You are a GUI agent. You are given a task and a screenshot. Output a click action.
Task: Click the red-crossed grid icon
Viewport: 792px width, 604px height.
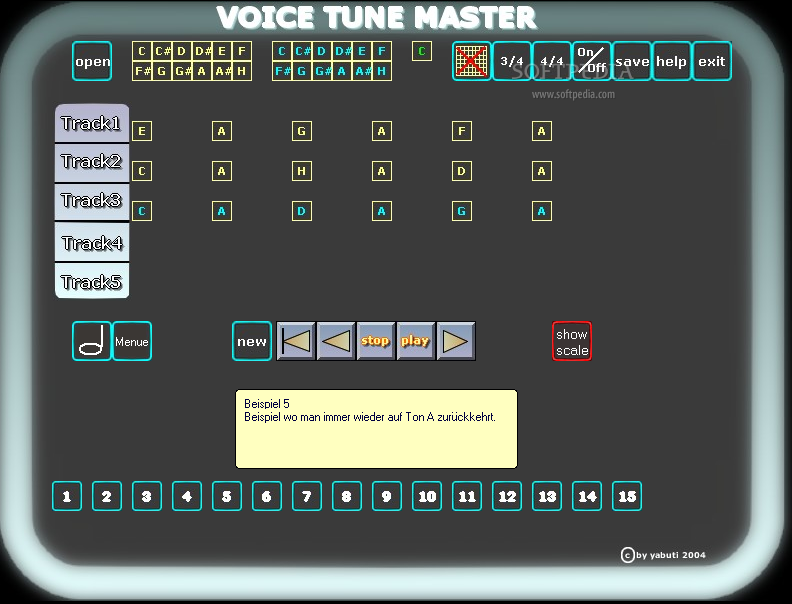[471, 61]
